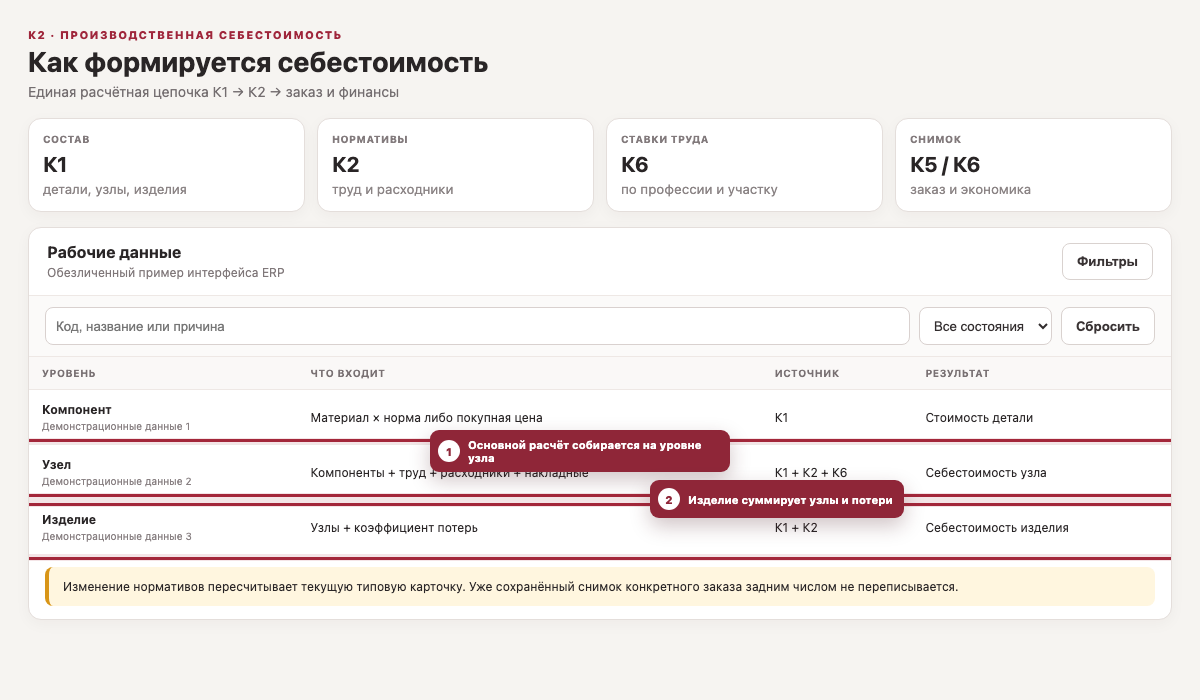The image size is (1200, 700).
Task: Sort by the Уровень column header
Action: coord(69,373)
